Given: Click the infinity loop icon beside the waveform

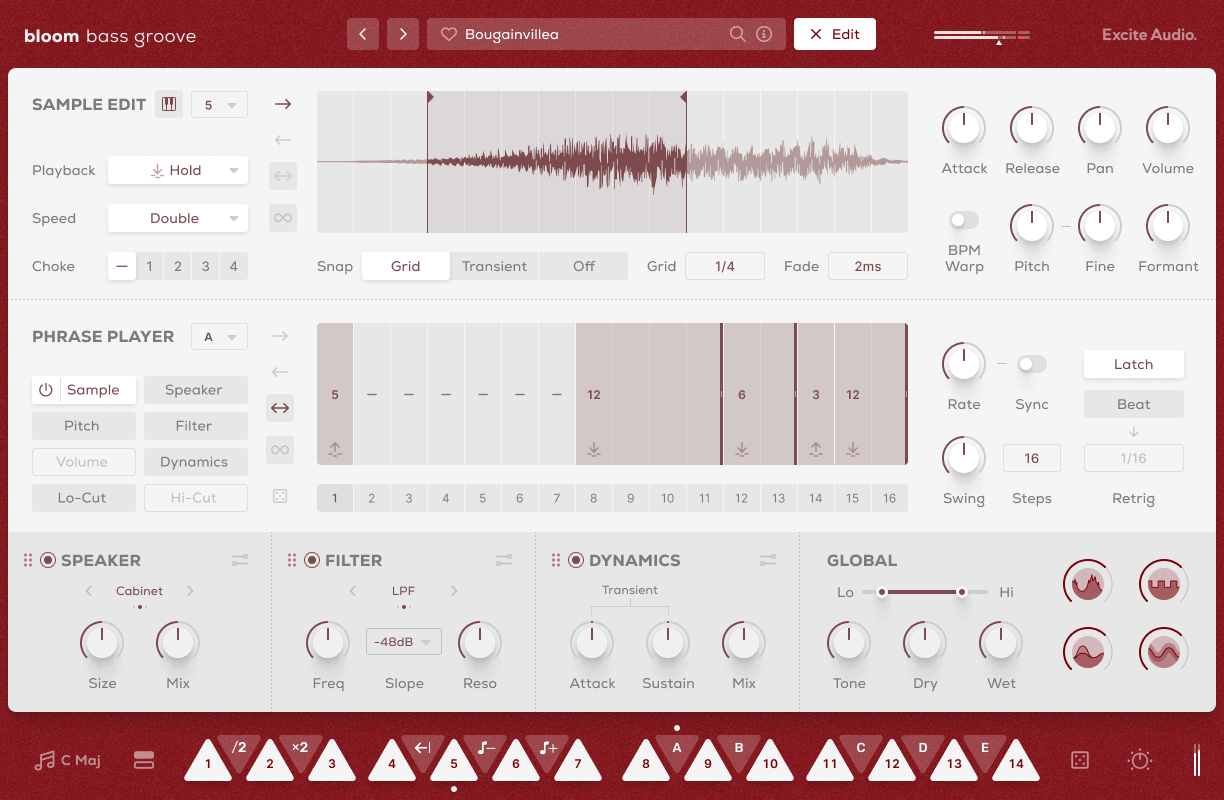Looking at the screenshot, I should (x=282, y=217).
